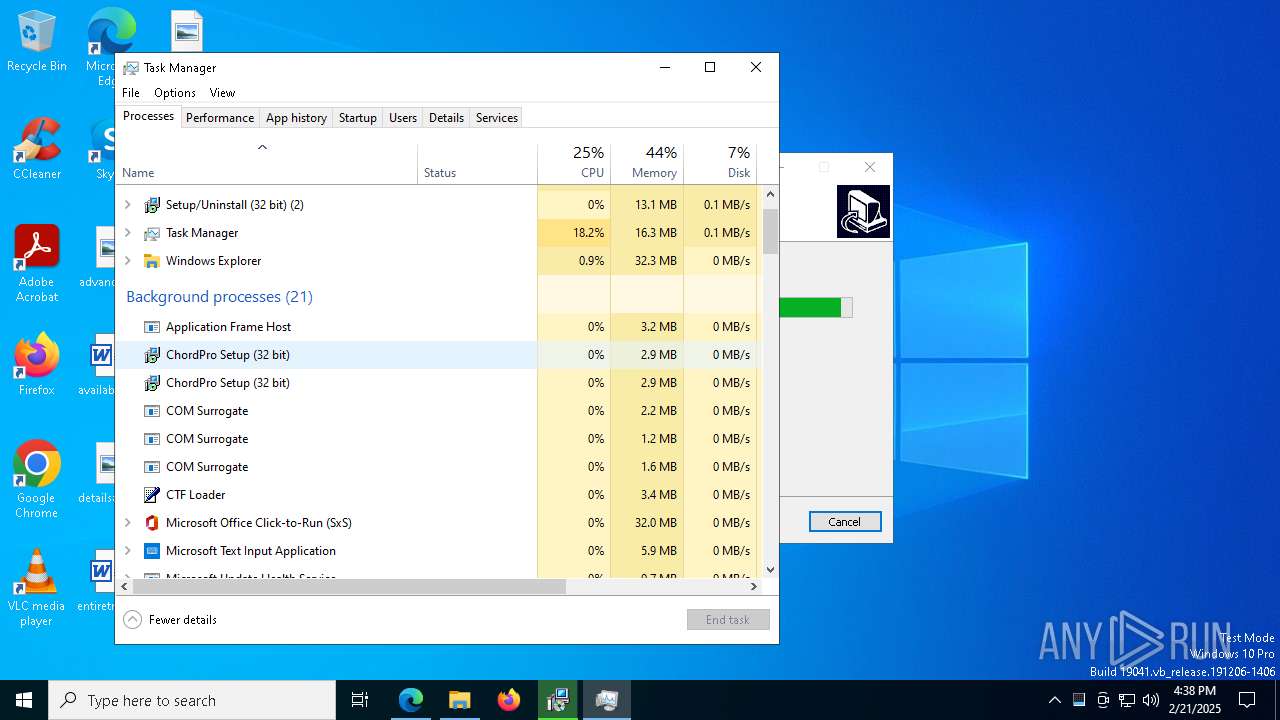Click the CTF Loader pen icon
Image resolution: width=1280 pixels, height=720 pixels.
click(x=152, y=495)
